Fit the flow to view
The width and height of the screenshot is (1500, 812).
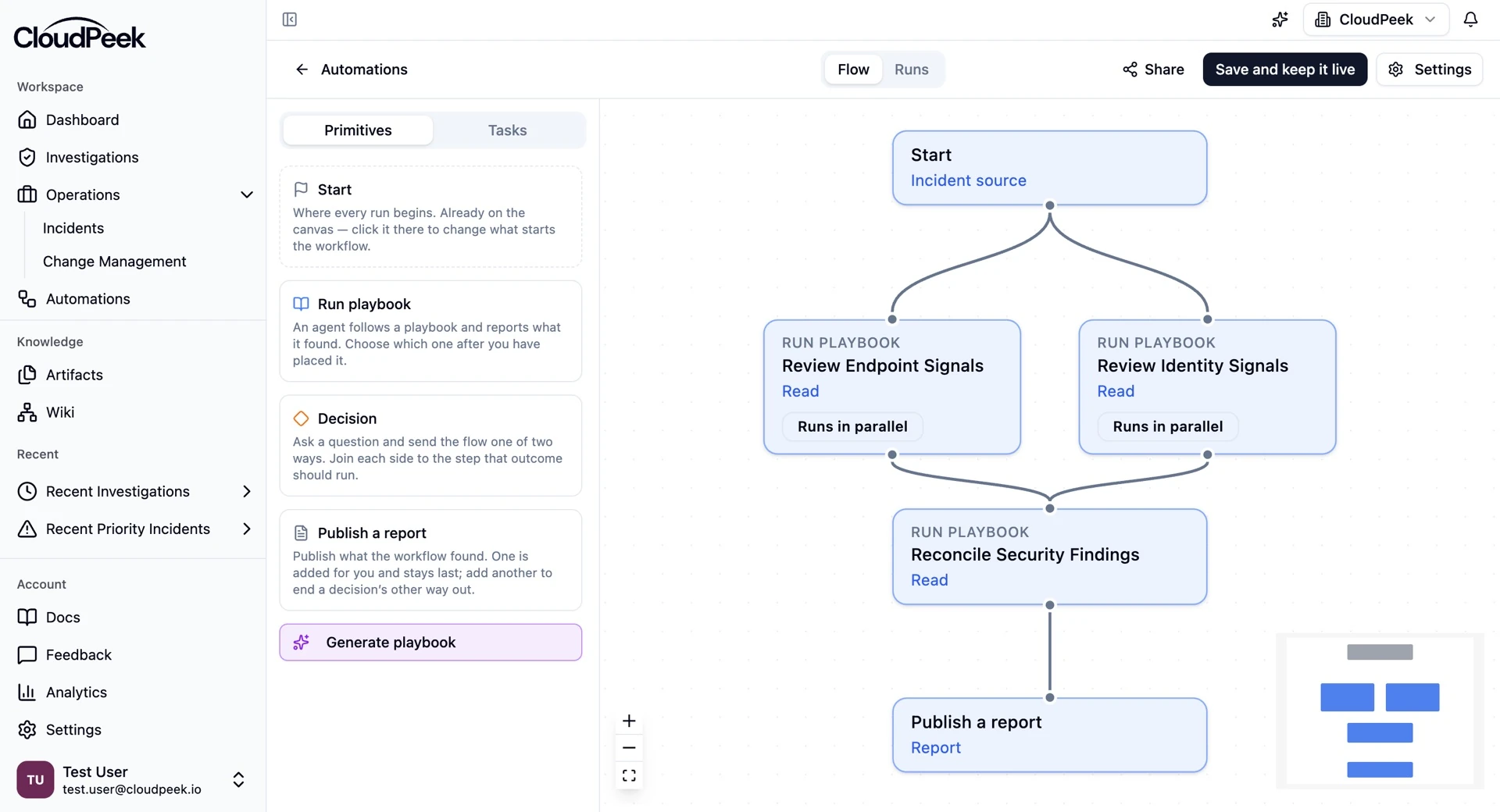629,775
